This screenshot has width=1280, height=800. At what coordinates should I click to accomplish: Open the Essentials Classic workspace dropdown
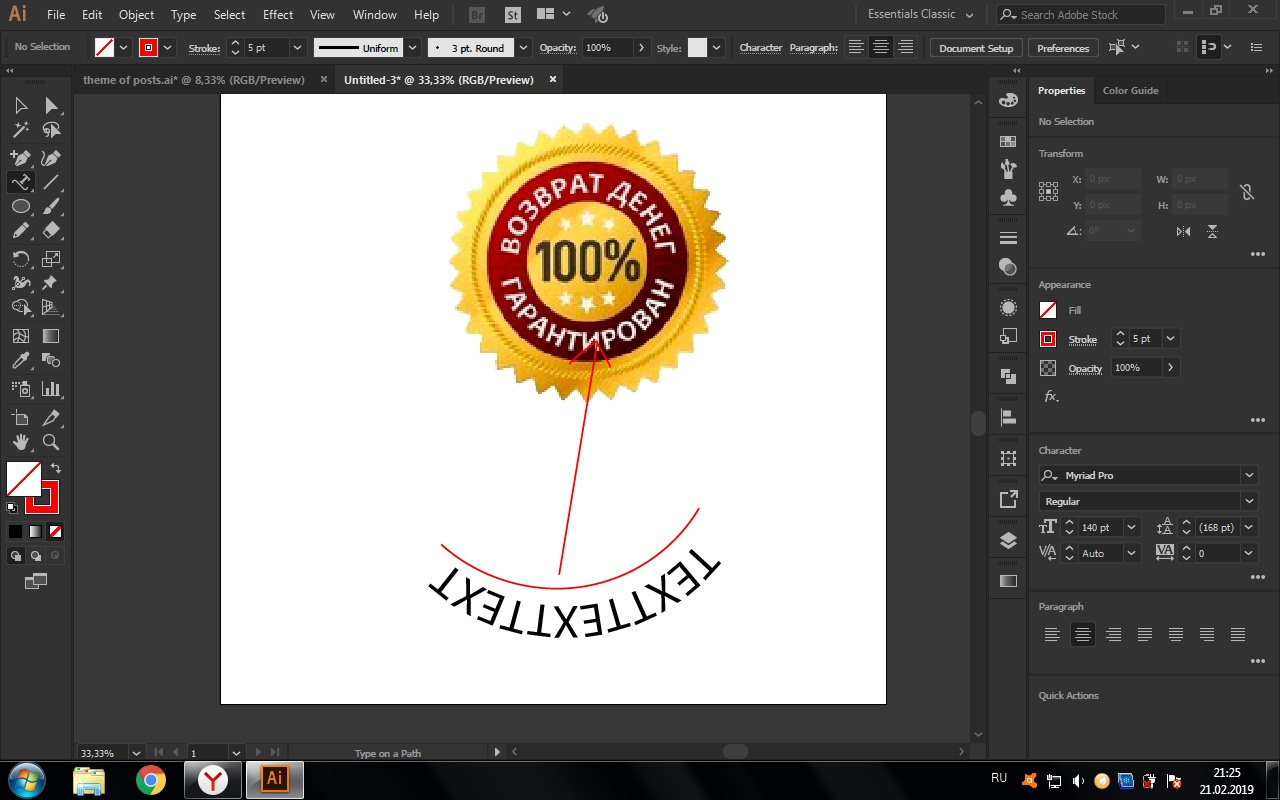(920, 14)
